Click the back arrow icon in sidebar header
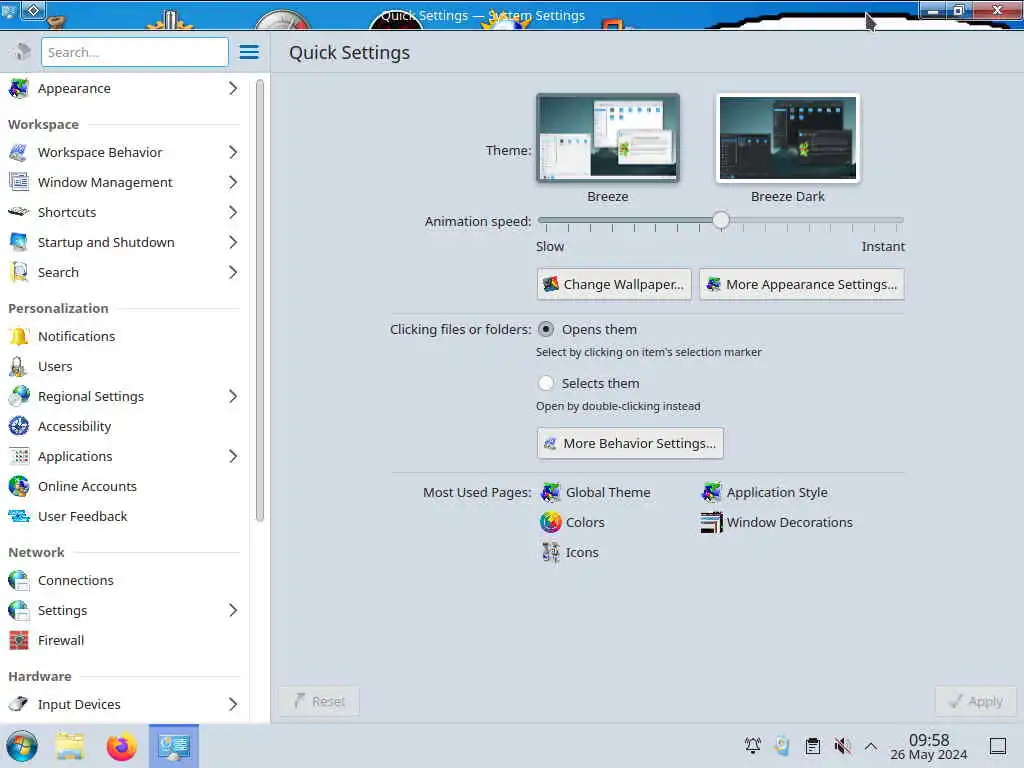This screenshot has width=1024, height=768. coord(22,52)
